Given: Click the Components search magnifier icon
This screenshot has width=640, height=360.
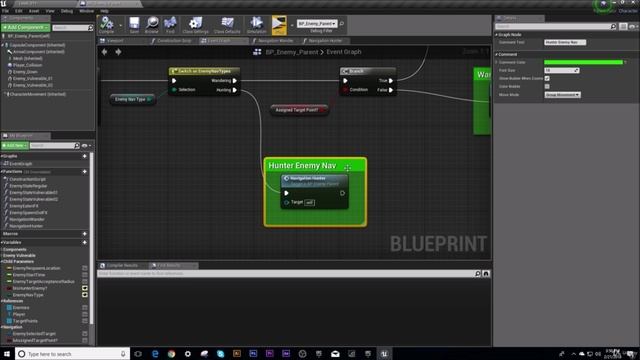Looking at the screenshot, I should click(x=90, y=28).
